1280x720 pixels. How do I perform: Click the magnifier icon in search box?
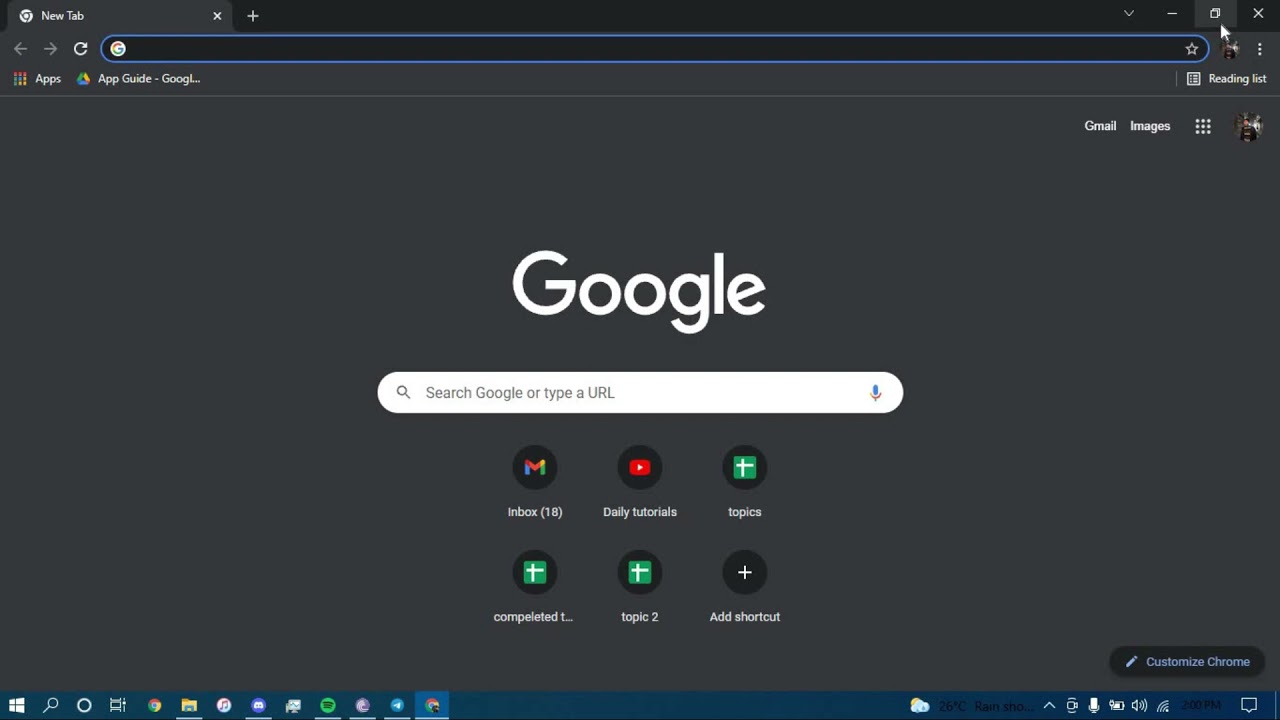point(403,393)
